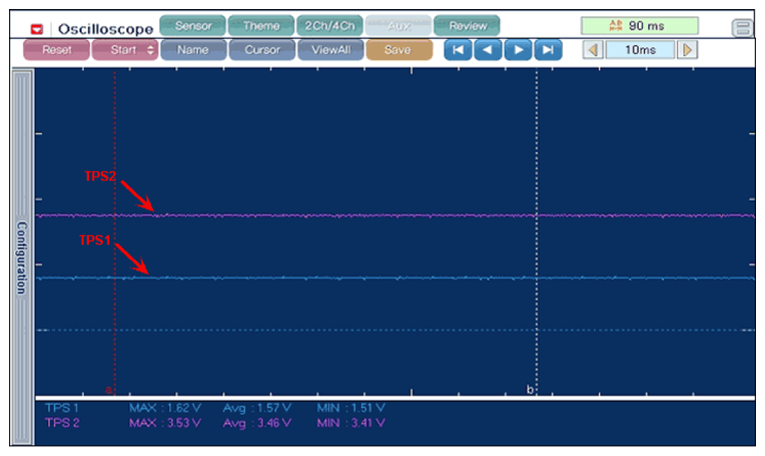The image size is (765, 456).
Task: Click the TPS 1 MIN 1.51 V value
Action: tap(351, 408)
